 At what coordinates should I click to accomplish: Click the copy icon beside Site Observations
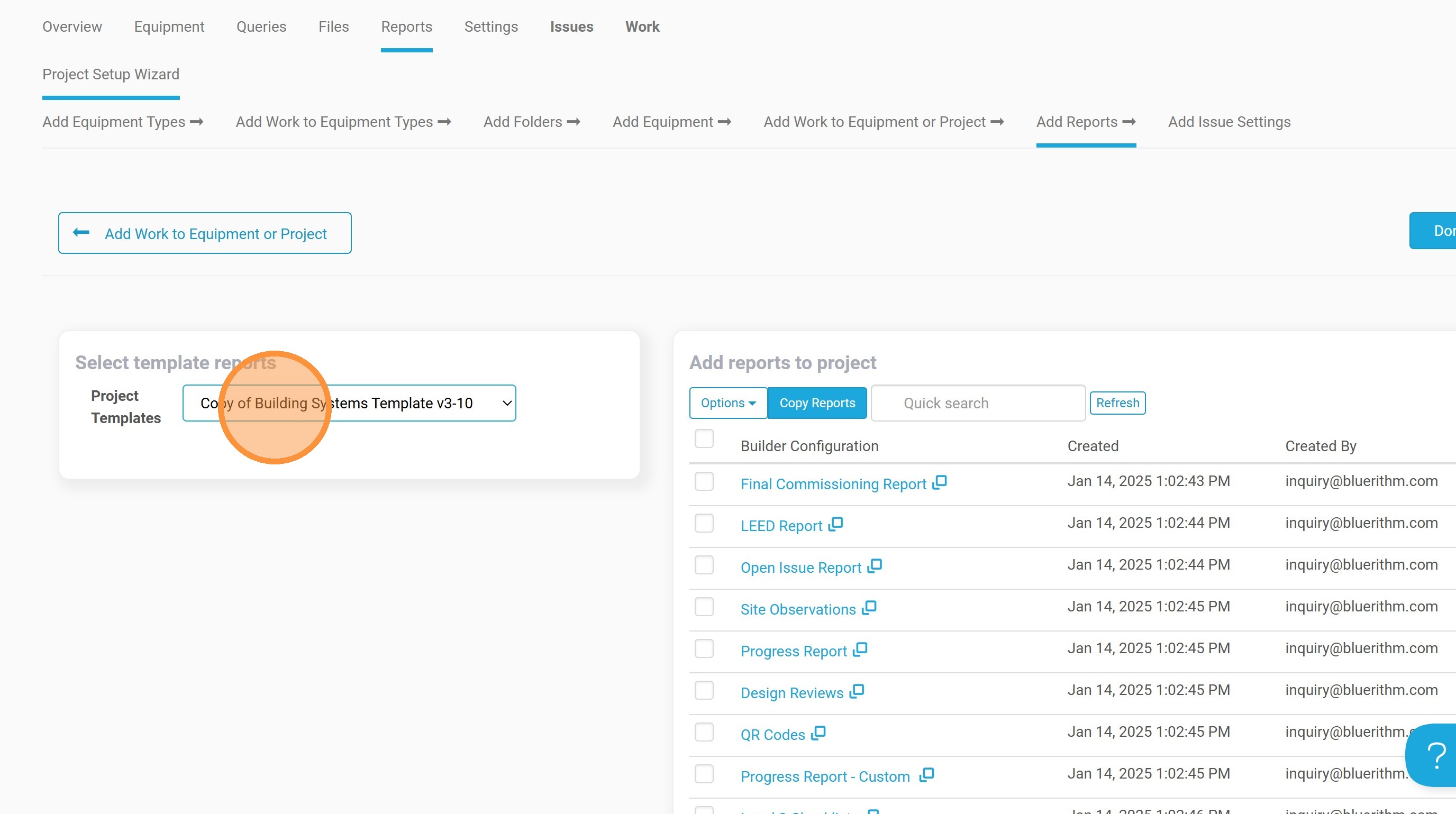869,607
